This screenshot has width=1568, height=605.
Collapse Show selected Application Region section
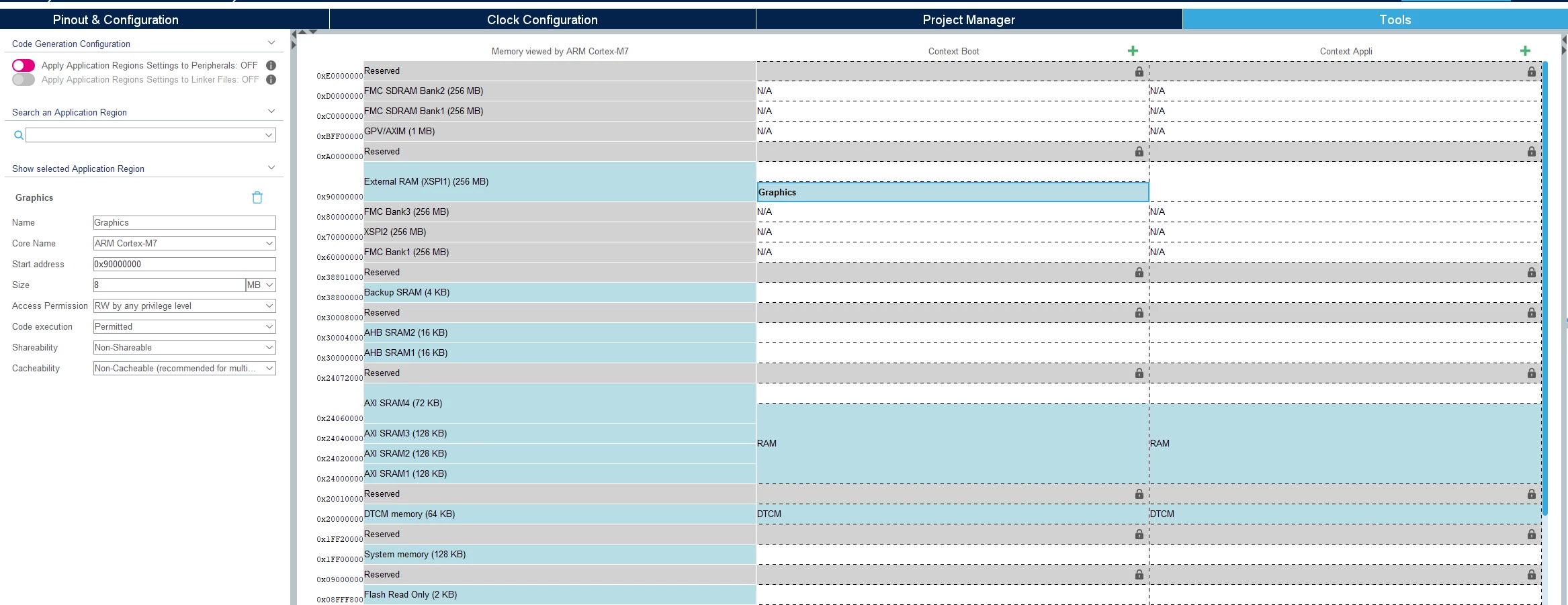click(271, 168)
